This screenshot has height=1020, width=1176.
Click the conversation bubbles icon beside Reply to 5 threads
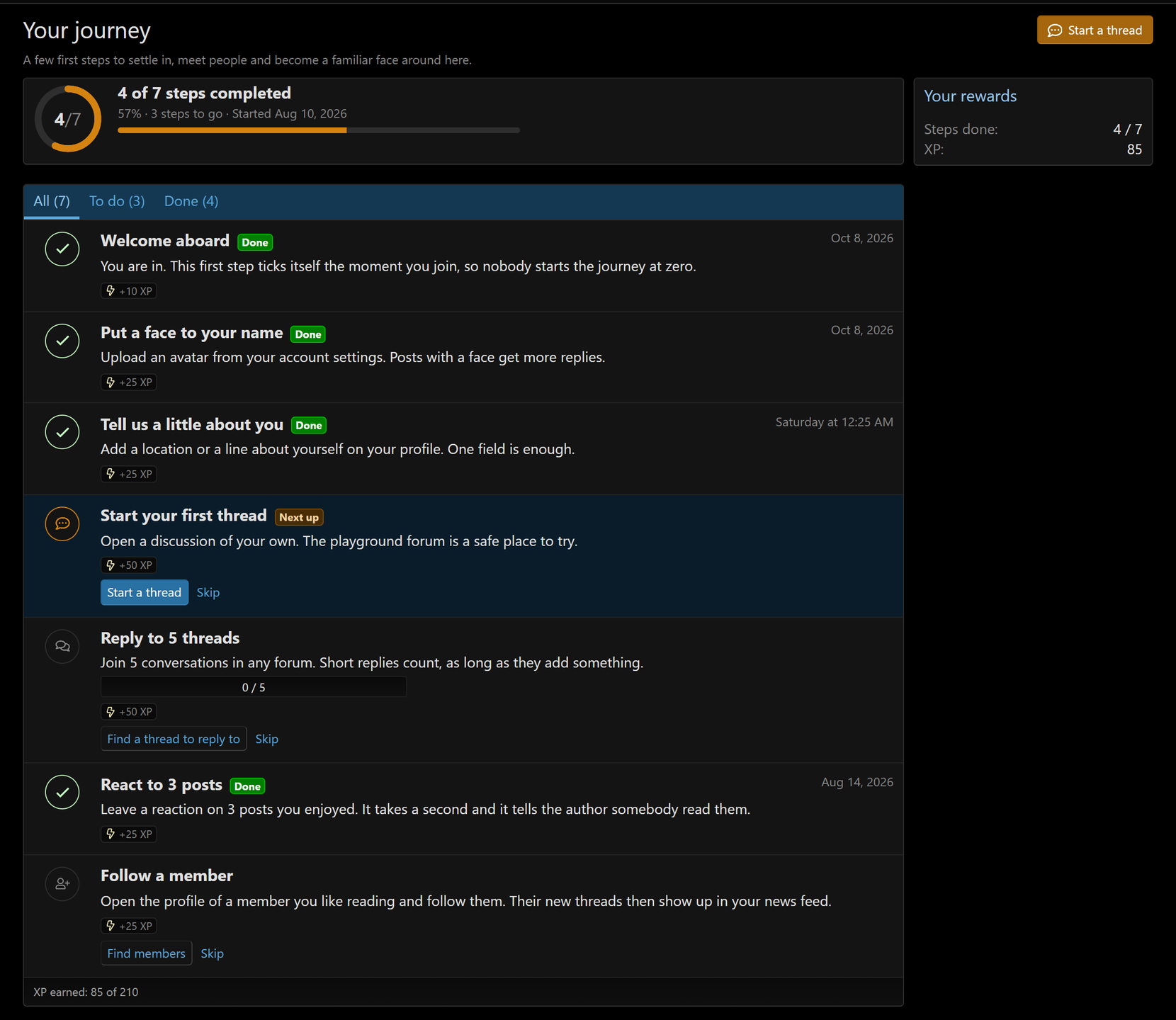click(x=62, y=646)
